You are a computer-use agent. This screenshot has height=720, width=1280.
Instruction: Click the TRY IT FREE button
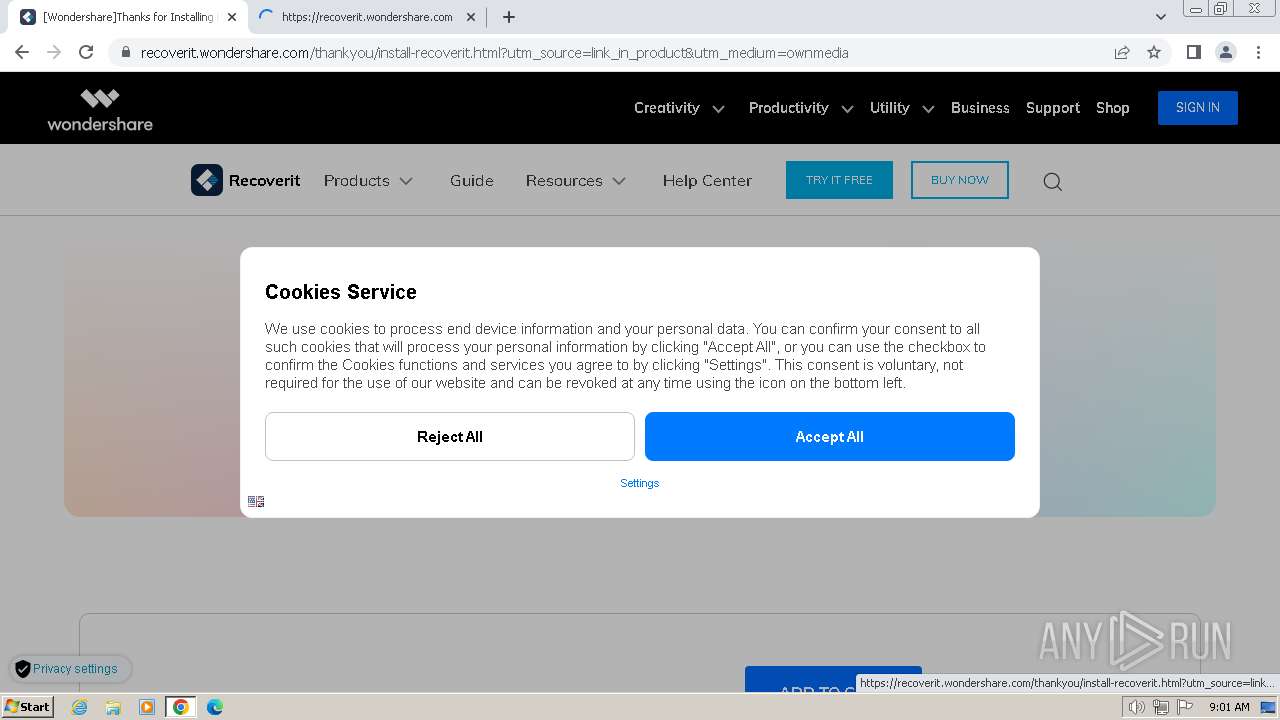[x=839, y=180]
